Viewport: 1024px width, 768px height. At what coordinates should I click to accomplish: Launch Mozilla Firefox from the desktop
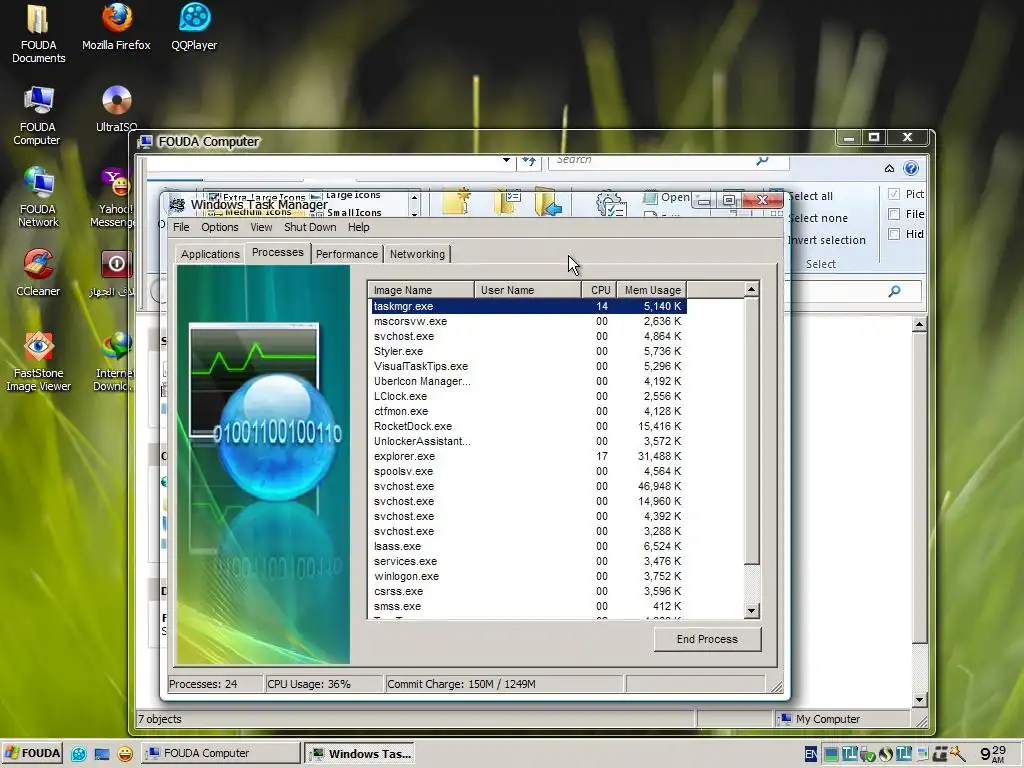(116, 27)
